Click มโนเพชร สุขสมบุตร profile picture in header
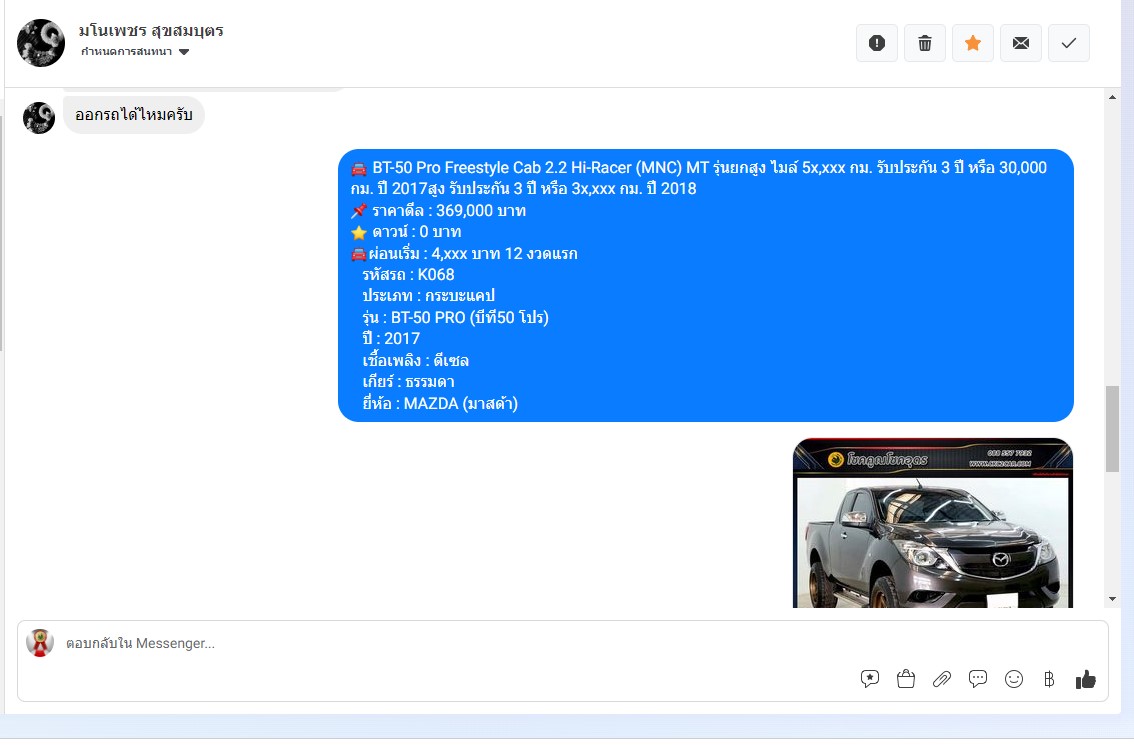The image size is (1134, 745). point(41,43)
